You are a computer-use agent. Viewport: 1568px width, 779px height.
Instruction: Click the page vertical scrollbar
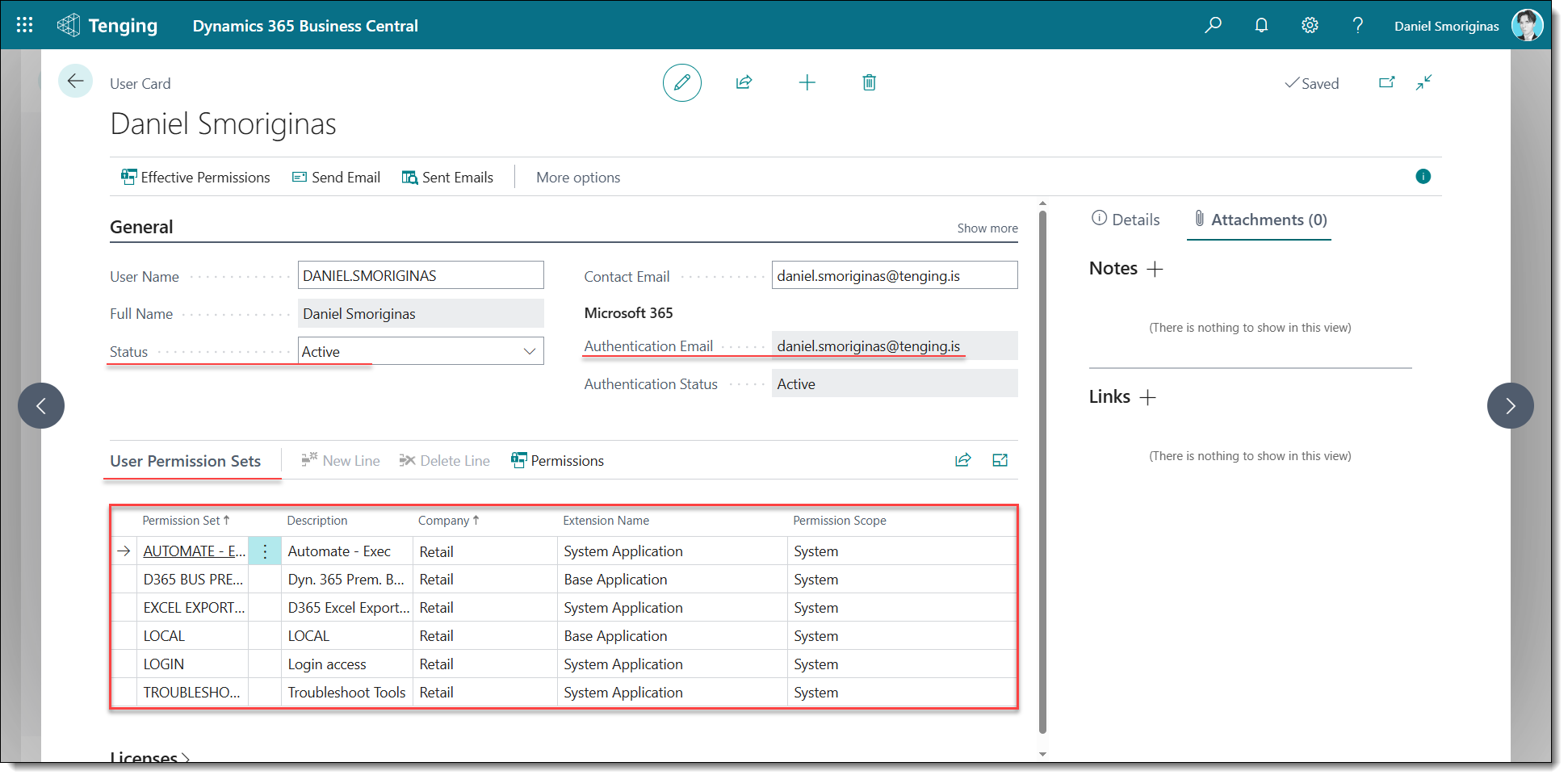(x=1042, y=472)
